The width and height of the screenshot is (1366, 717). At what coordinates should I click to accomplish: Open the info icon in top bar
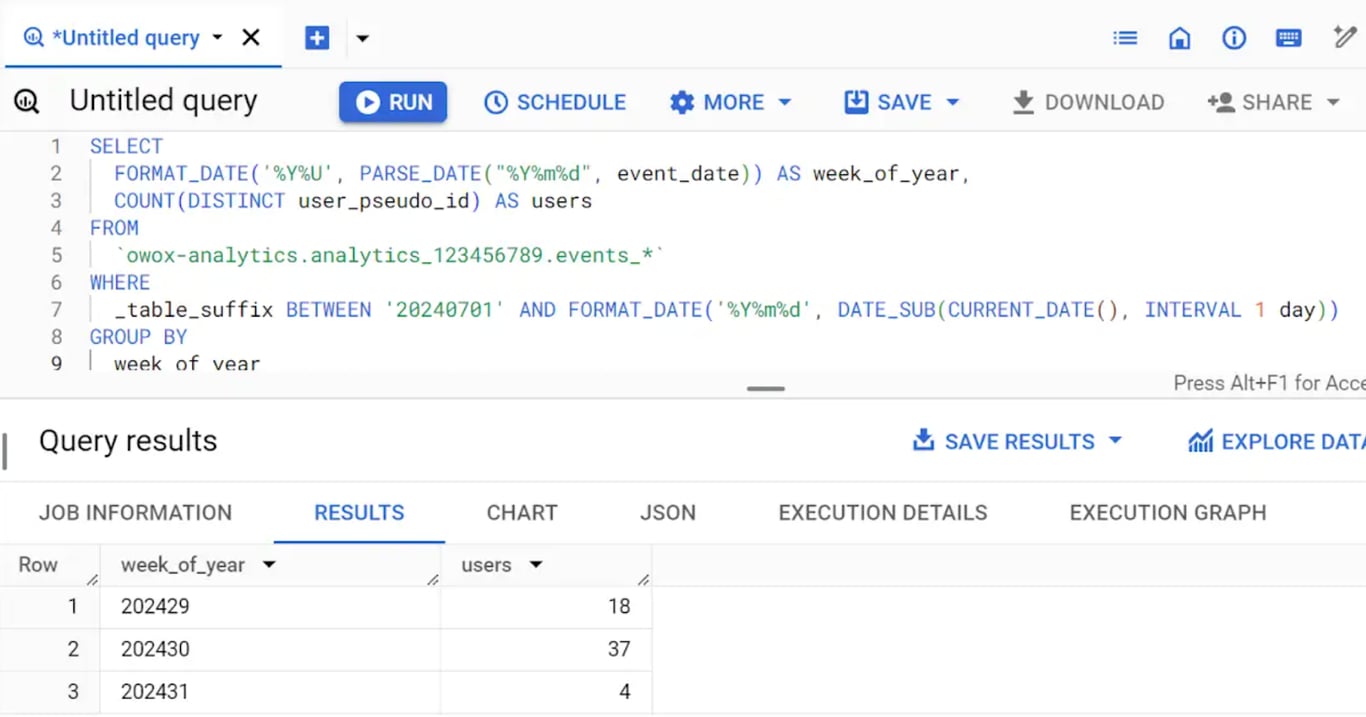point(1234,38)
